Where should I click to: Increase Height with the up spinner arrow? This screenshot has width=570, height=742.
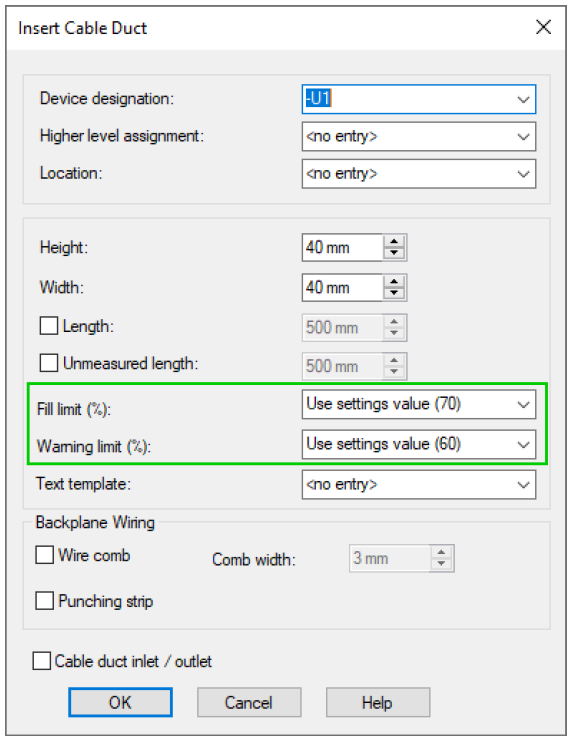394,241
